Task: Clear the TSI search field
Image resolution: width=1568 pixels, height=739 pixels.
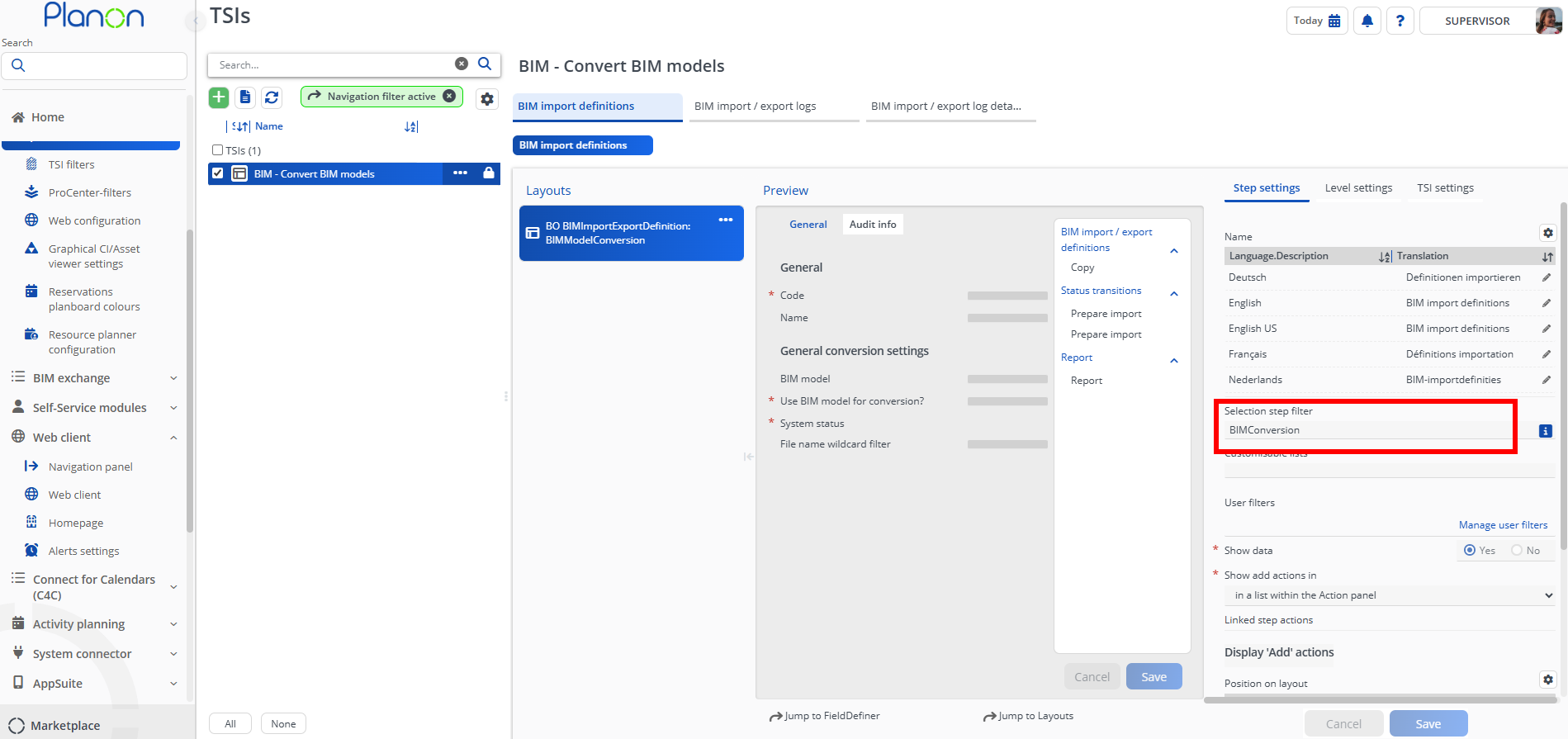Action: 462,64
